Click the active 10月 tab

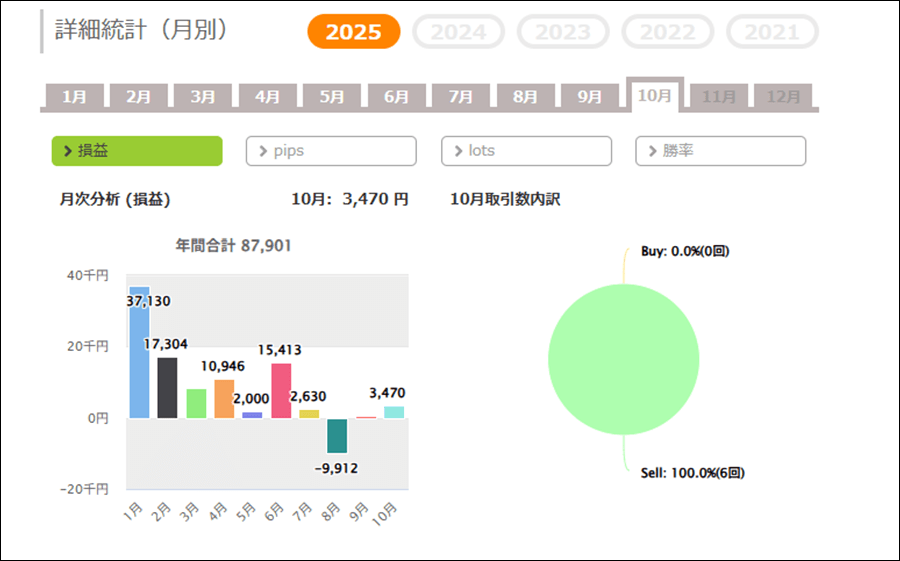(x=655, y=96)
